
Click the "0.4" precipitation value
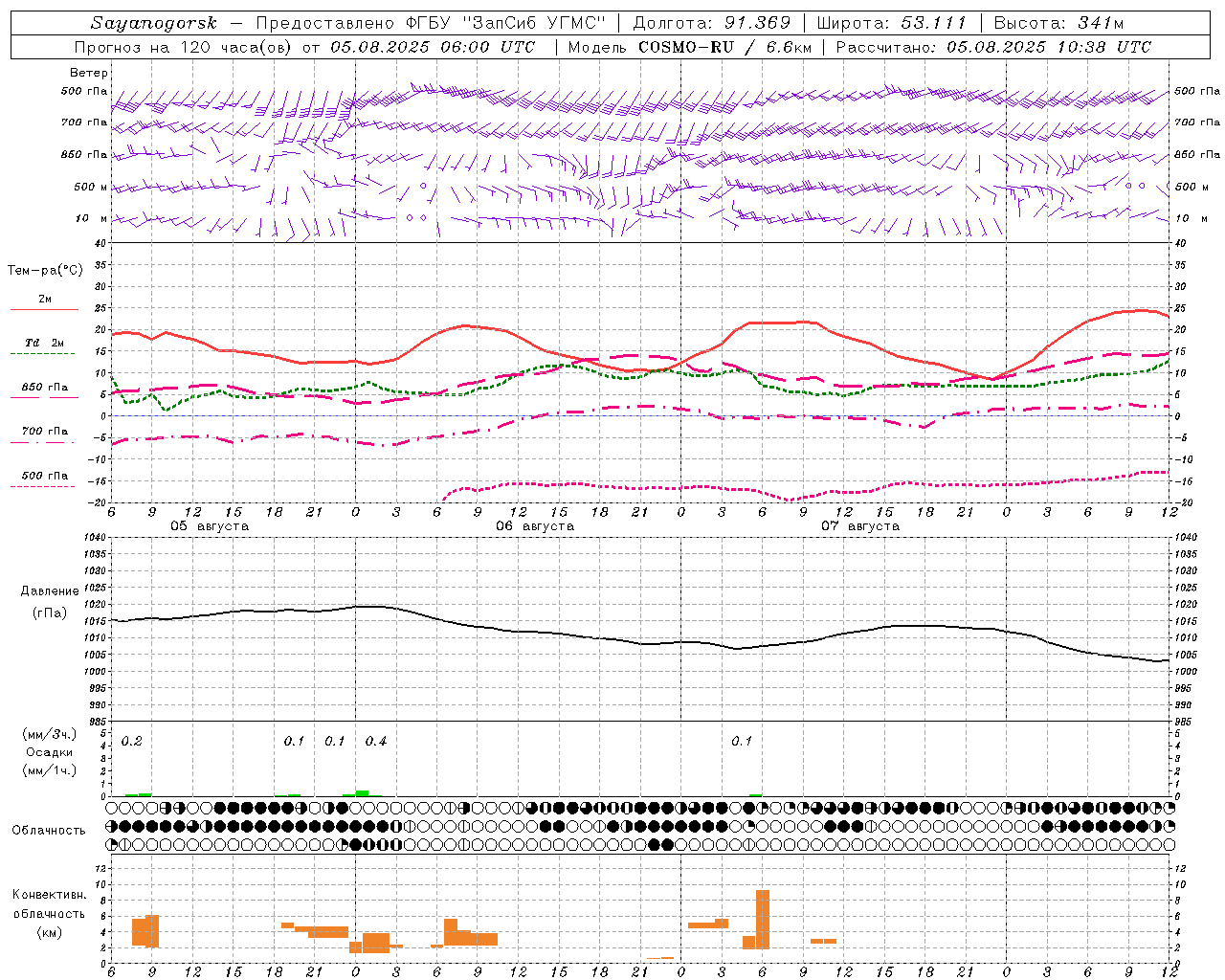pos(376,742)
